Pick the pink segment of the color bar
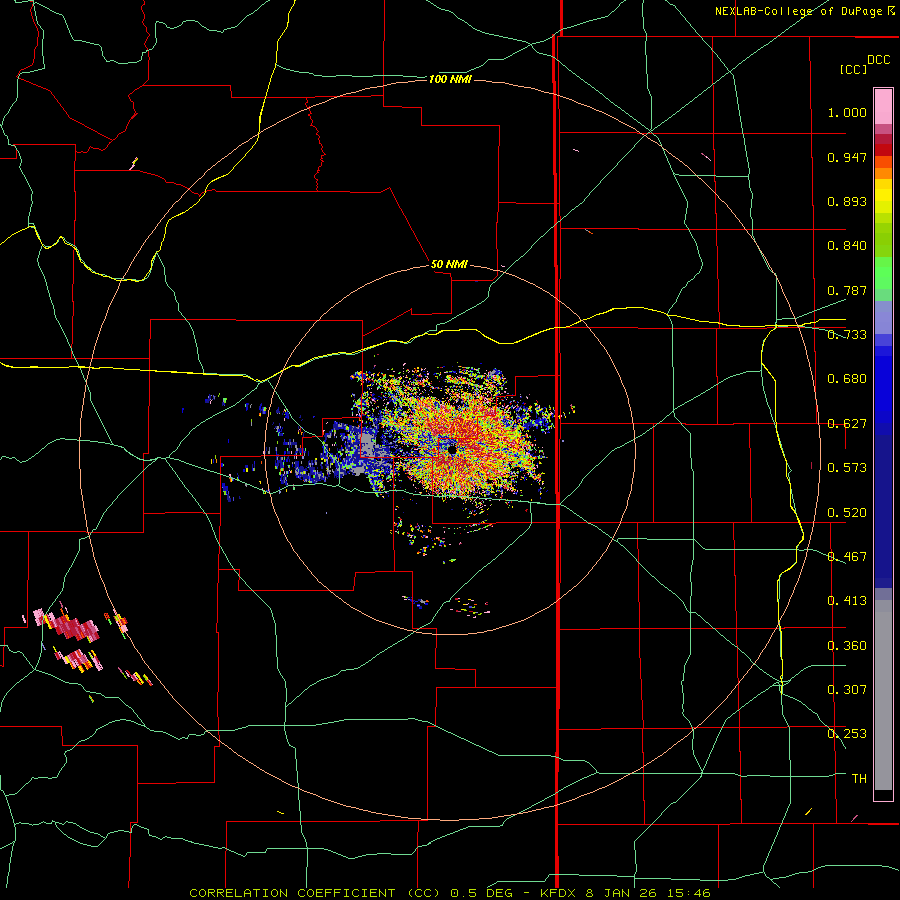Viewport: 900px width, 900px height. pyautogui.click(x=883, y=106)
